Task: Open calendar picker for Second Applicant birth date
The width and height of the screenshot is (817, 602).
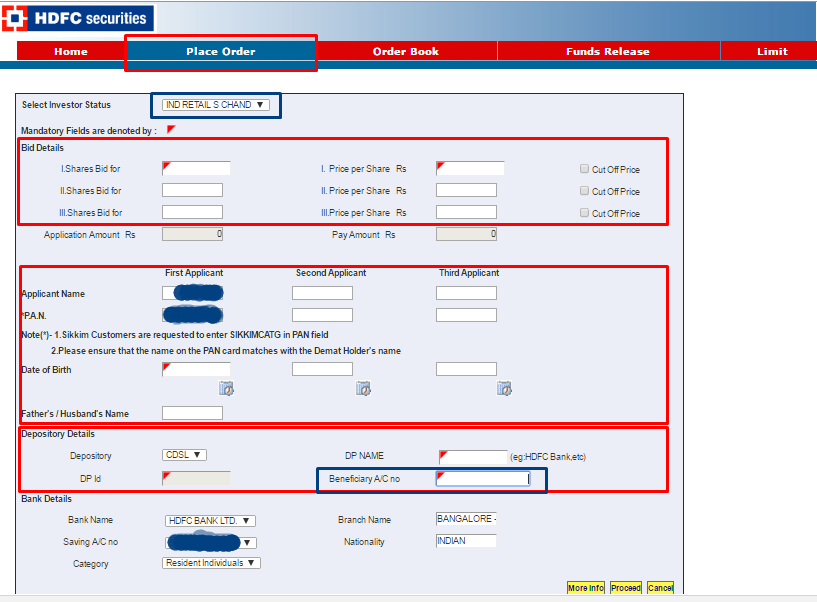Action: (x=363, y=388)
